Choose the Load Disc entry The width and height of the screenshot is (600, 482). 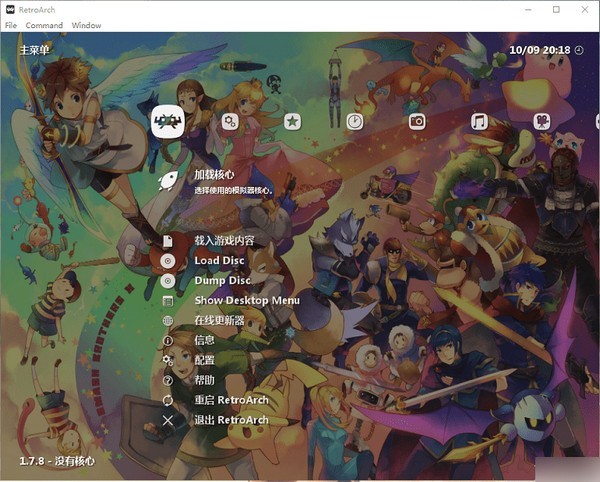tap(219, 261)
